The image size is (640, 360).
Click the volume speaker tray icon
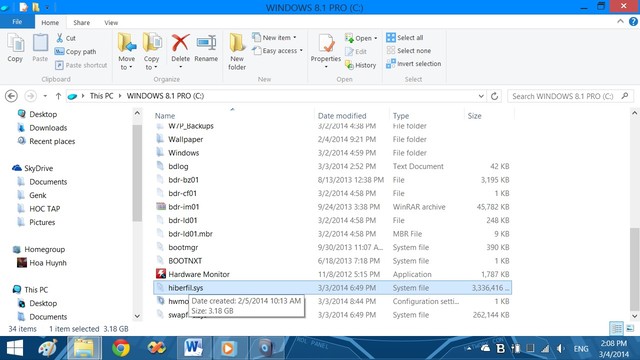click(x=560, y=348)
